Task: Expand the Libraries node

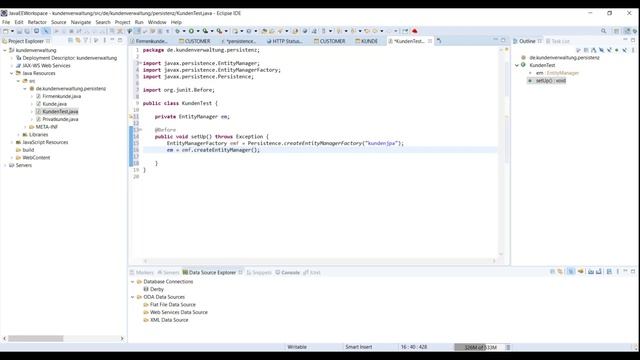Action: (x=18, y=135)
